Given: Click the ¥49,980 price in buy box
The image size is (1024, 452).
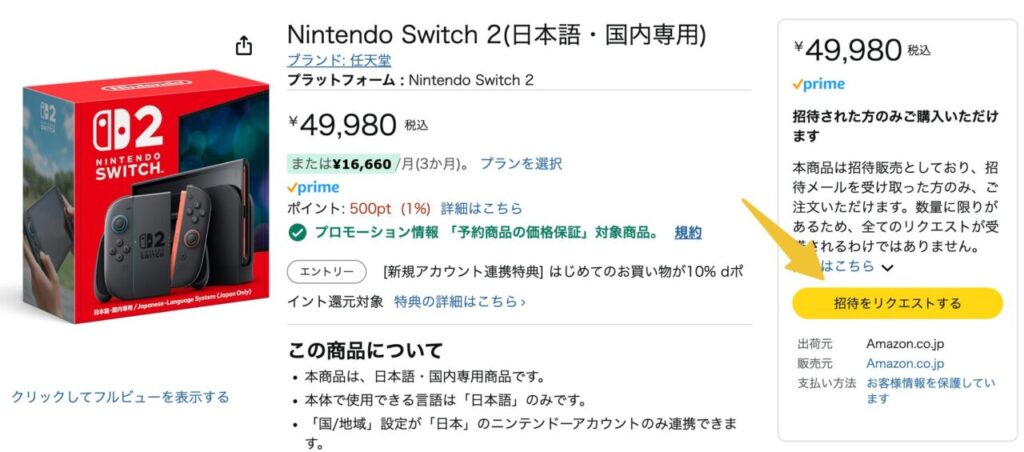Looking at the screenshot, I should (853, 49).
